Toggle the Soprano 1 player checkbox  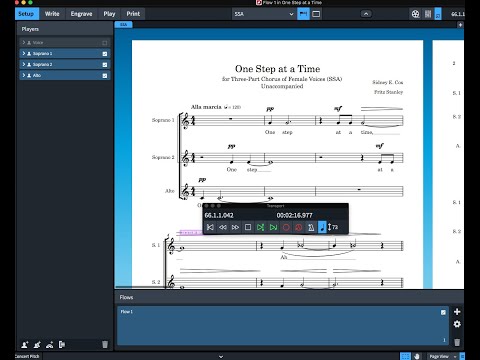[x=105, y=54]
